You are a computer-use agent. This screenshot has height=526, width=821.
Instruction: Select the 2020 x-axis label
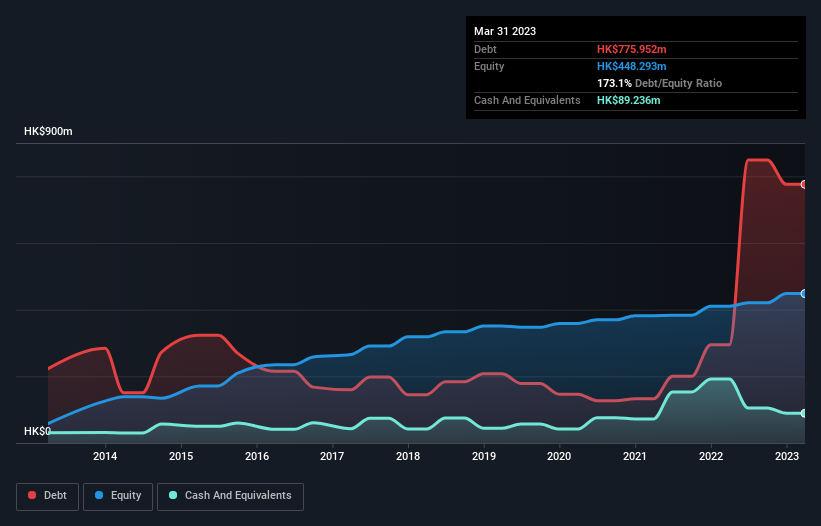tap(559, 456)
